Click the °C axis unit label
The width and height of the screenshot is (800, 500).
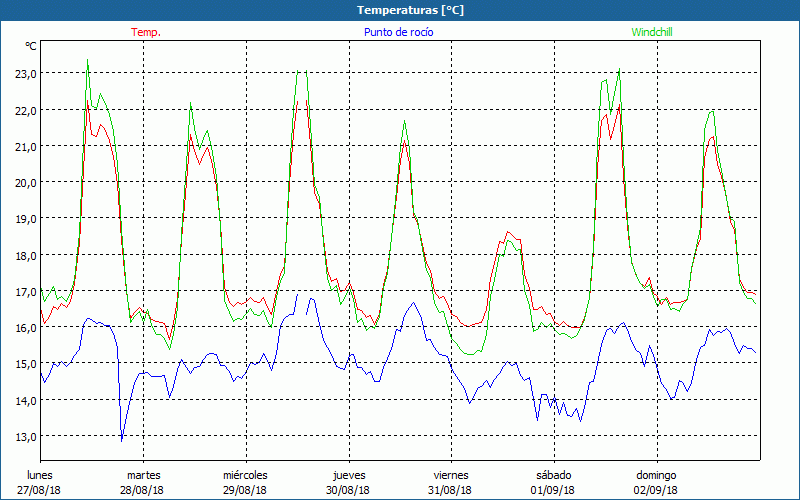click(31, 46)
